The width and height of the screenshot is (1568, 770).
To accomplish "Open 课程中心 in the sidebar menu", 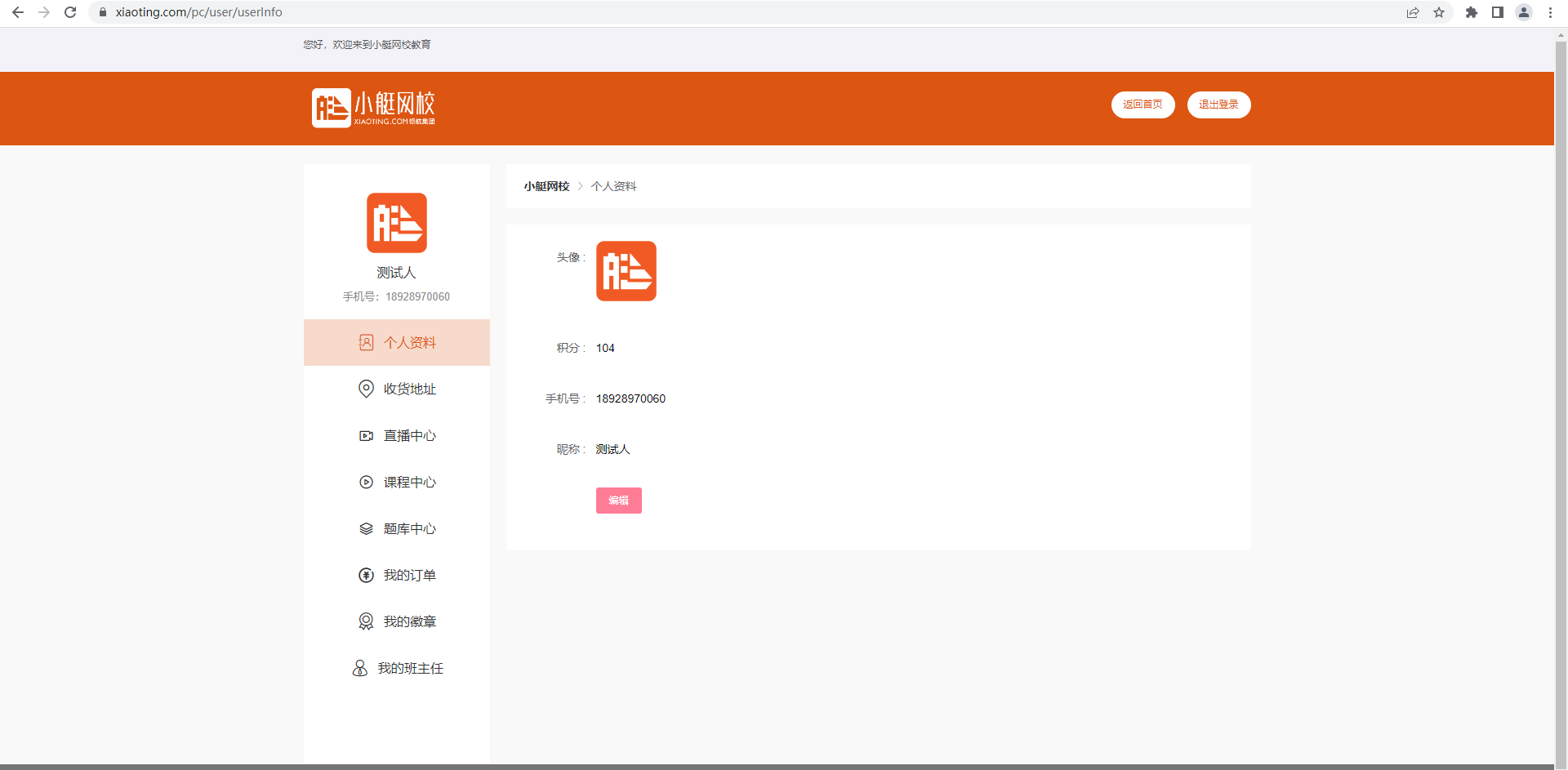I will [397, 482].
